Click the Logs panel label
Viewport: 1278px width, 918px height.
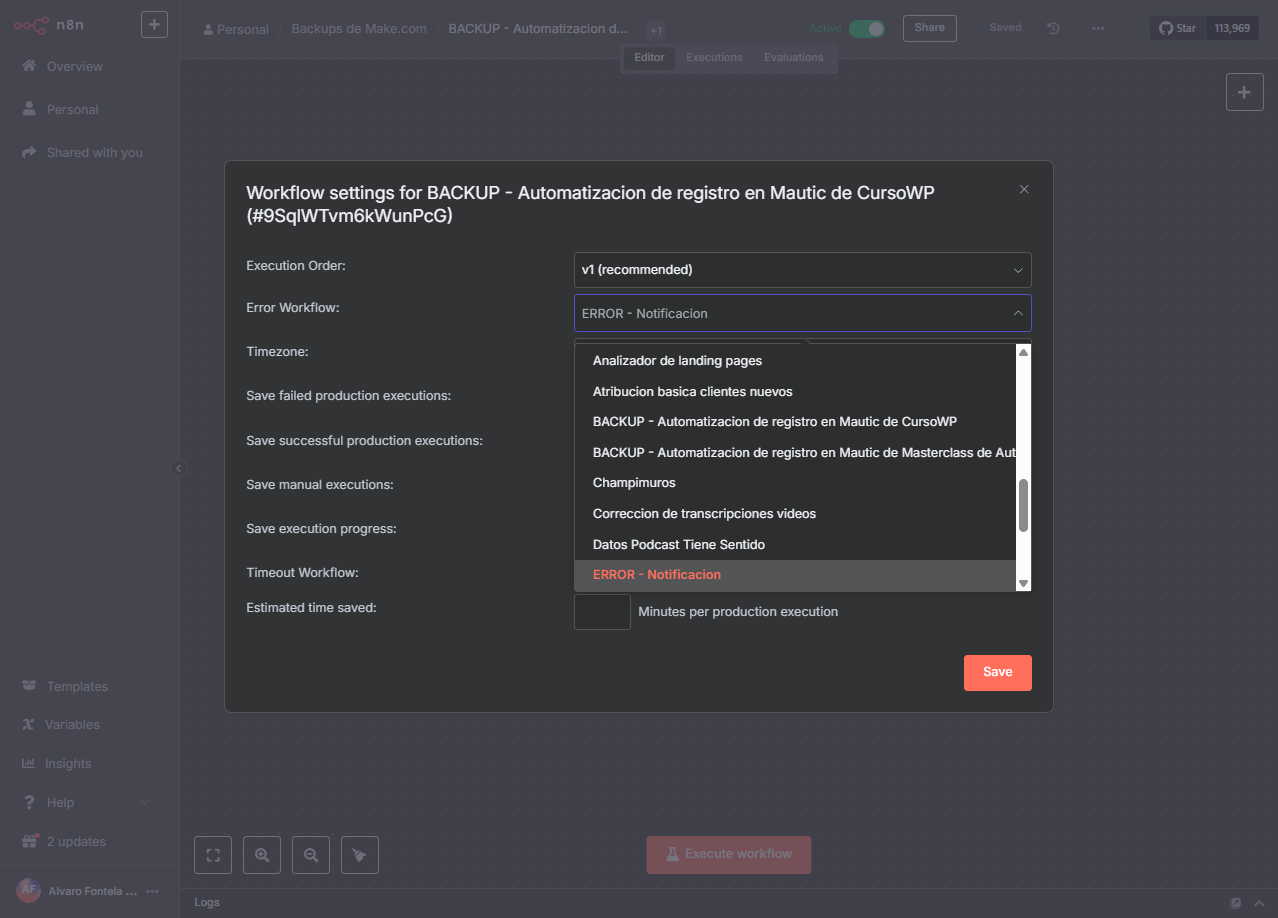click(207, 903)
